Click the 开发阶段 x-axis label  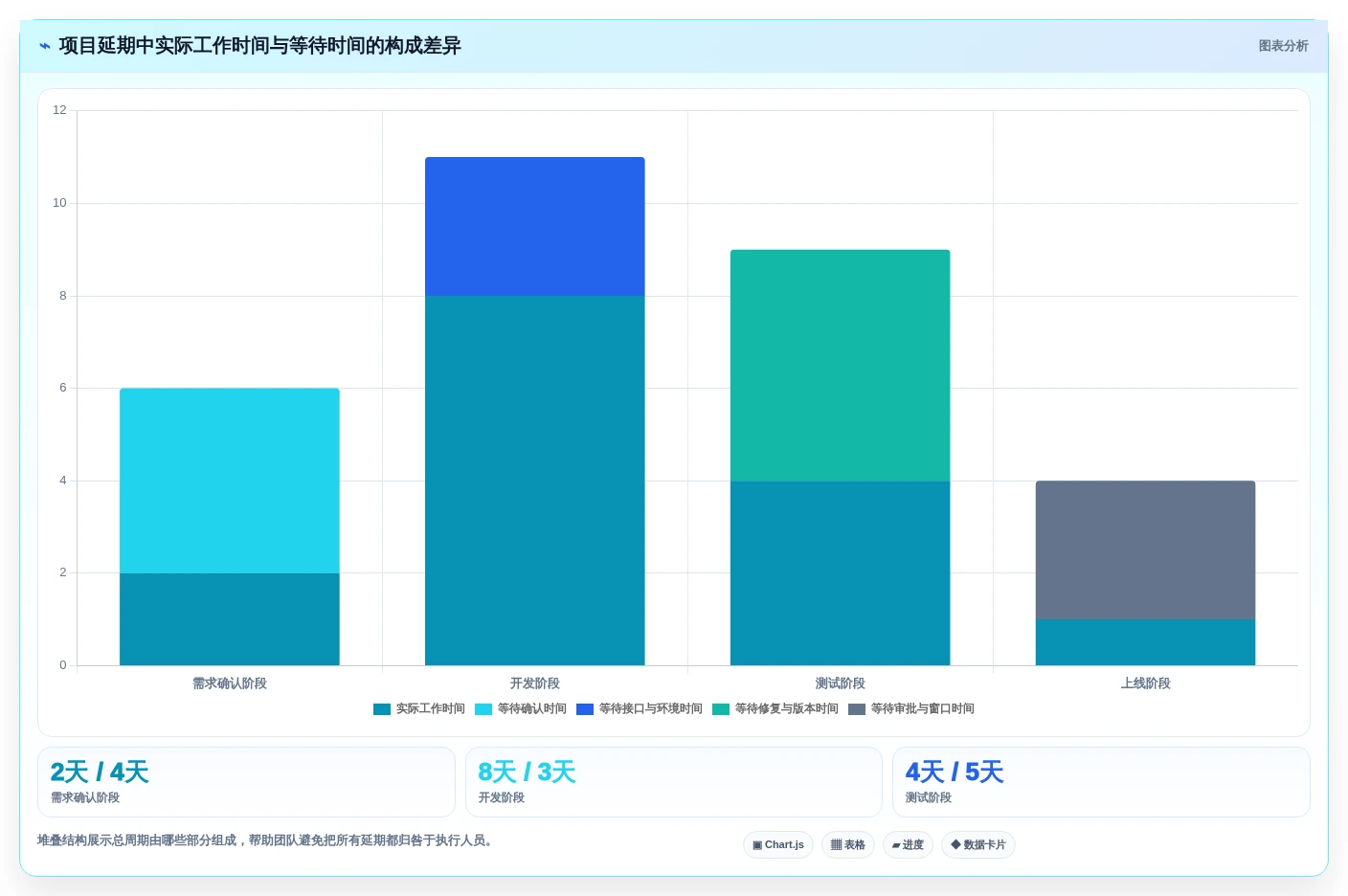[535, 683]
